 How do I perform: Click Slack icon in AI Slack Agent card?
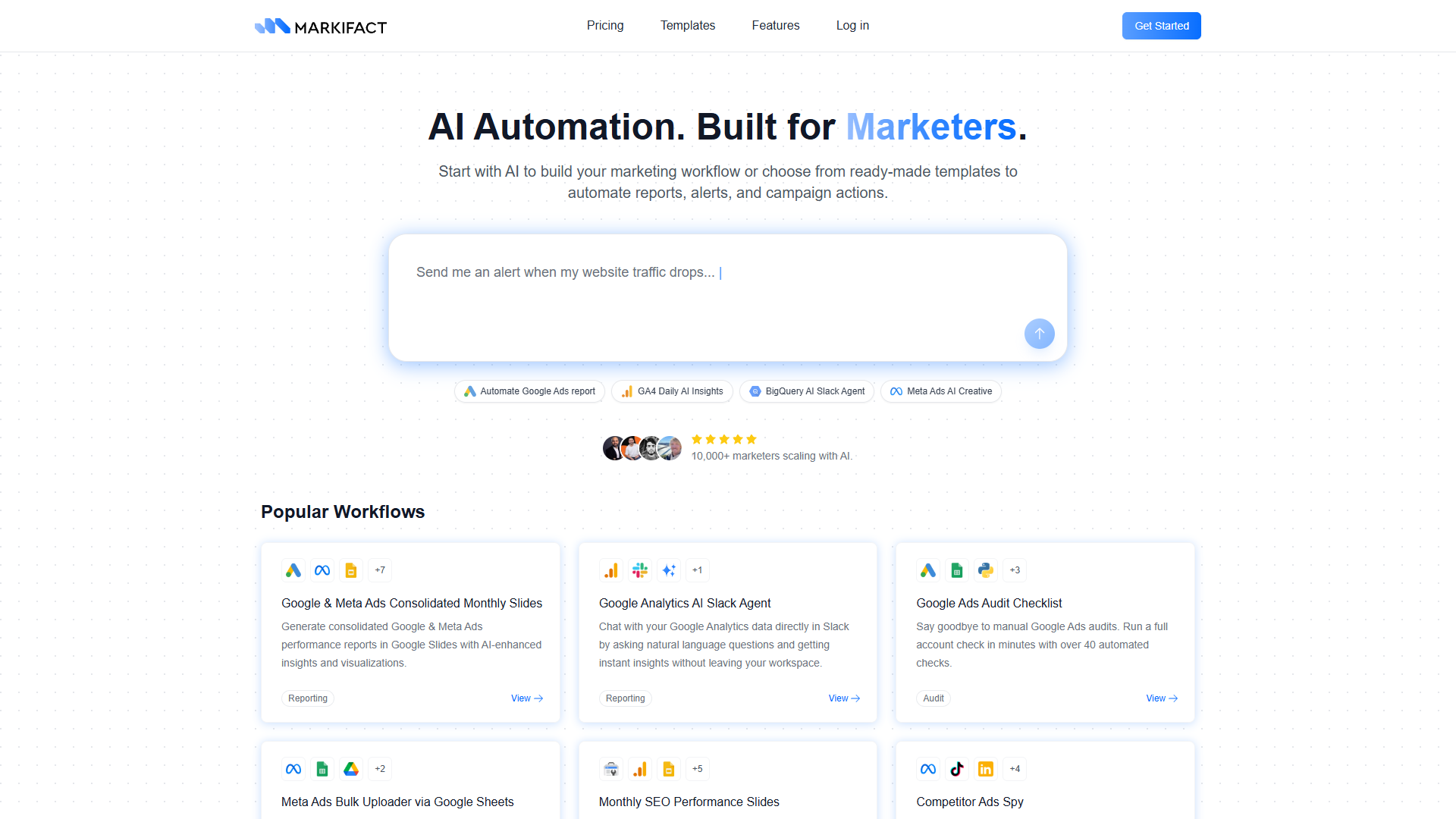point(640,570)
